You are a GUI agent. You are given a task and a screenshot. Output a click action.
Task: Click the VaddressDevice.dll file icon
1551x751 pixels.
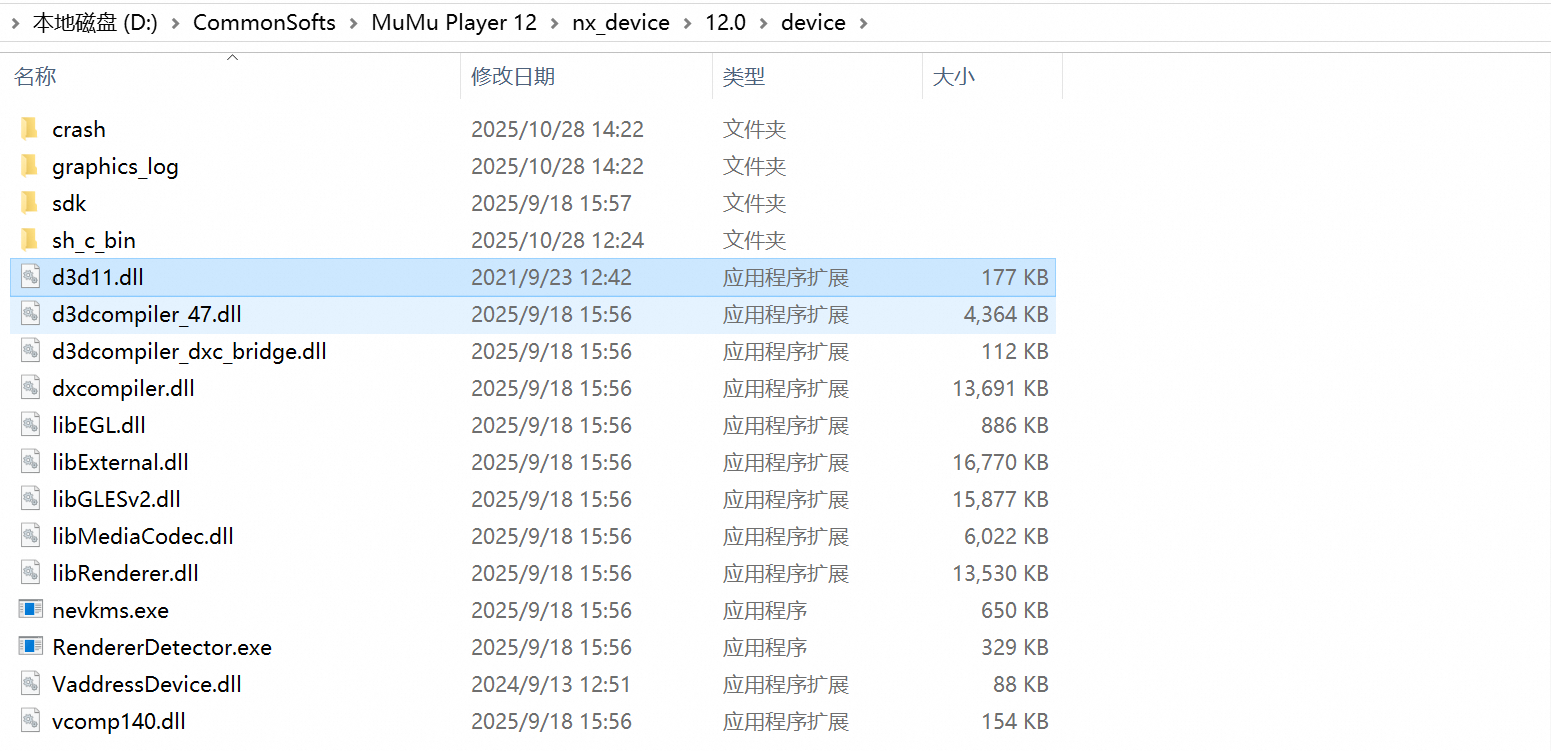pyautogui.click(x=31, y=684)
